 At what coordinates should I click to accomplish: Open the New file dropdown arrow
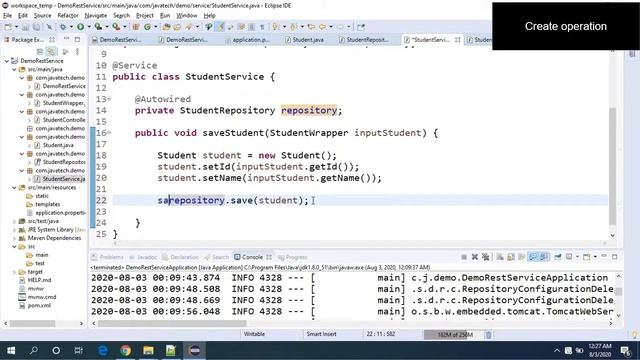tap(16, 27)
